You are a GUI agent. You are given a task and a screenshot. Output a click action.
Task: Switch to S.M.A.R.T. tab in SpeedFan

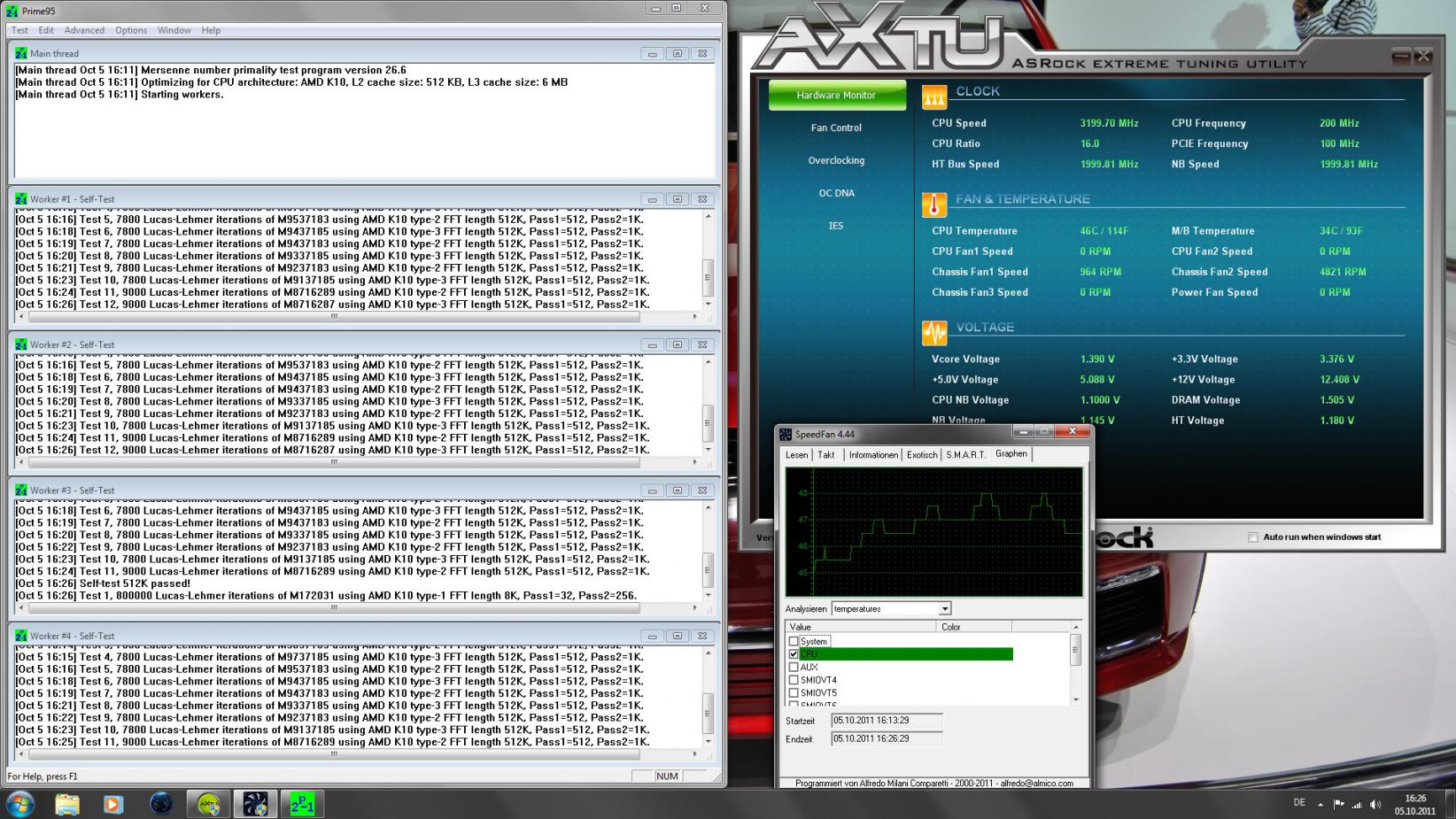pyautogui.click(x=965, y=455)
